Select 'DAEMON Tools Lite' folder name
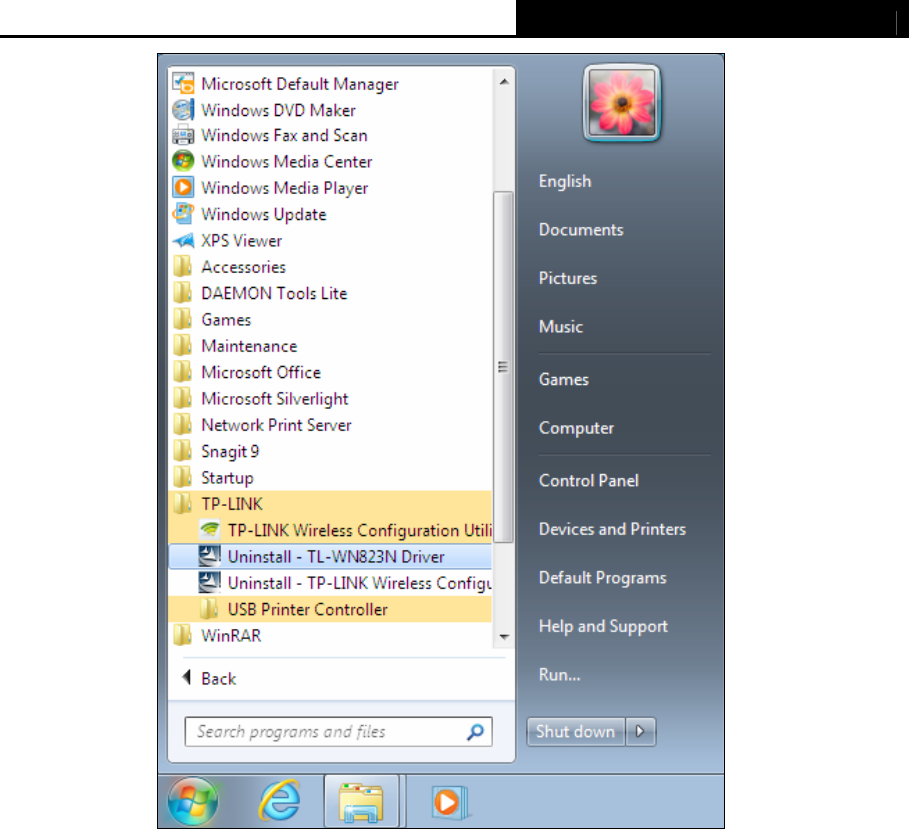This screenshot has height=829, width=909. click(x=274, y=293)
